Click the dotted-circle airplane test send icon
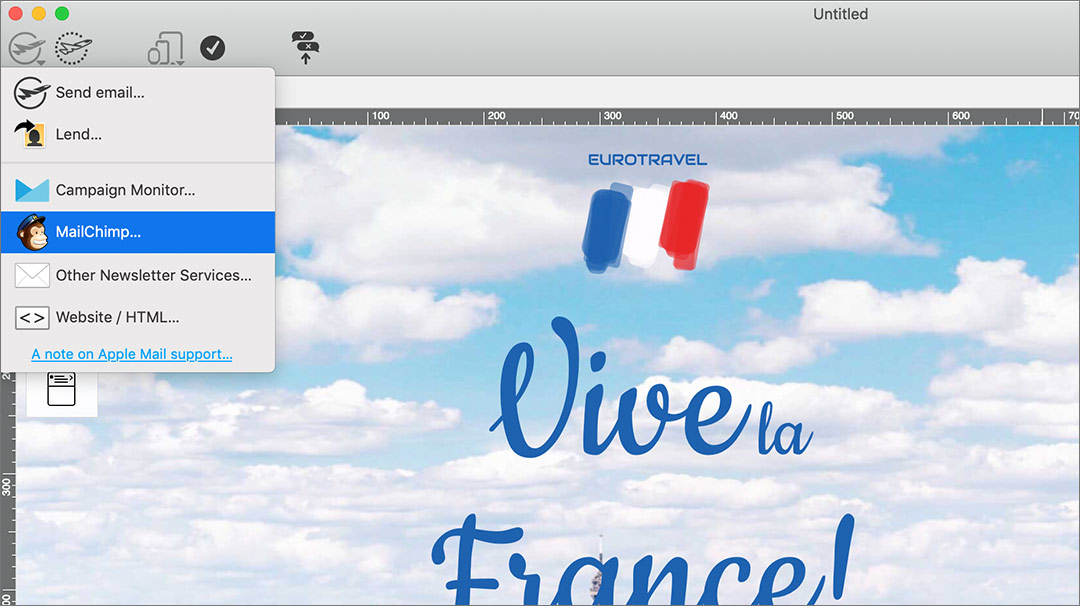This screenshot has width=1080, height=606. tap(73, 48)
